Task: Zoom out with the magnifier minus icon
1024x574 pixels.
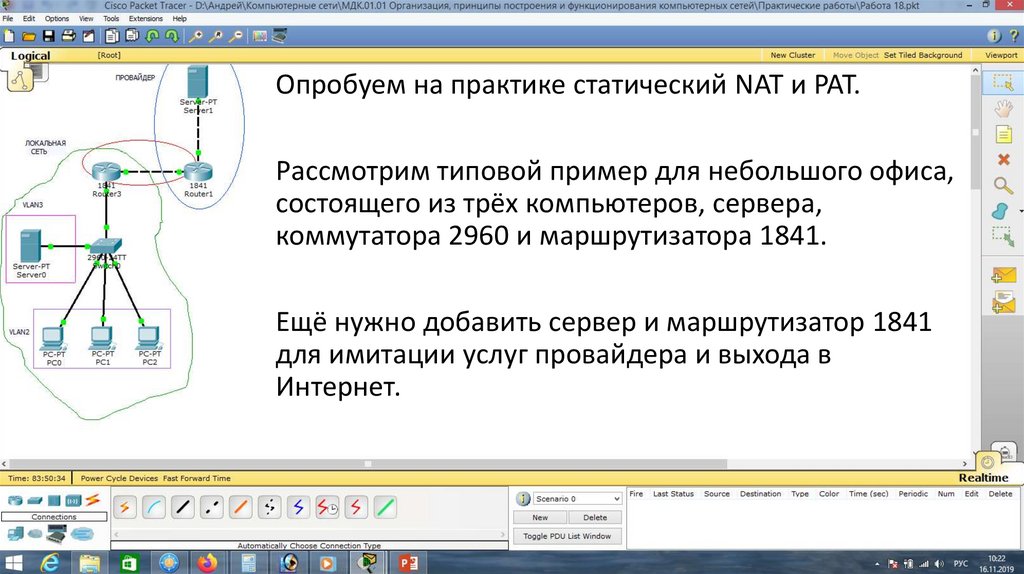Action: (236, 36)
